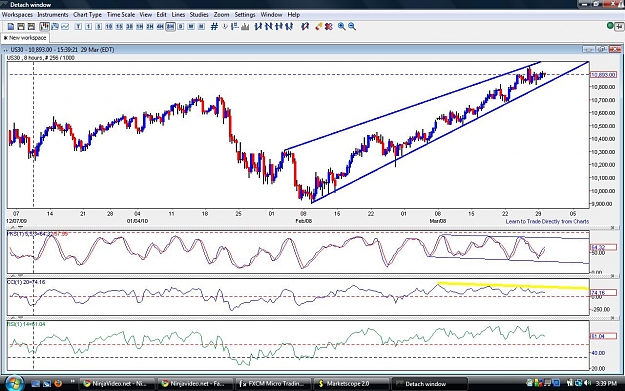625x391 pixels.
Task: Click the US30, 8 hours chart caption
Action: (41, 58)
